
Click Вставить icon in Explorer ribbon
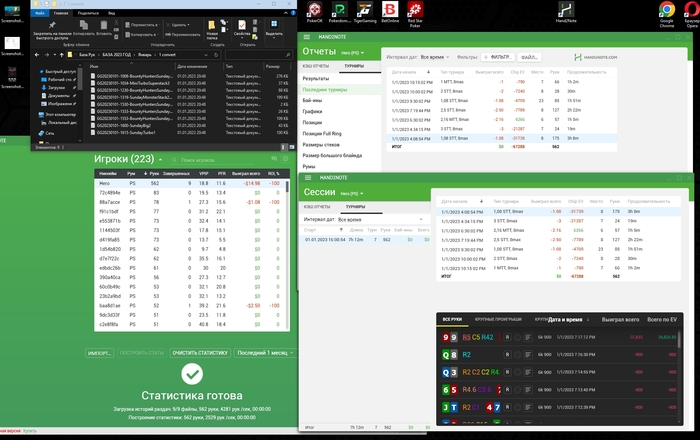coord(104,25)
